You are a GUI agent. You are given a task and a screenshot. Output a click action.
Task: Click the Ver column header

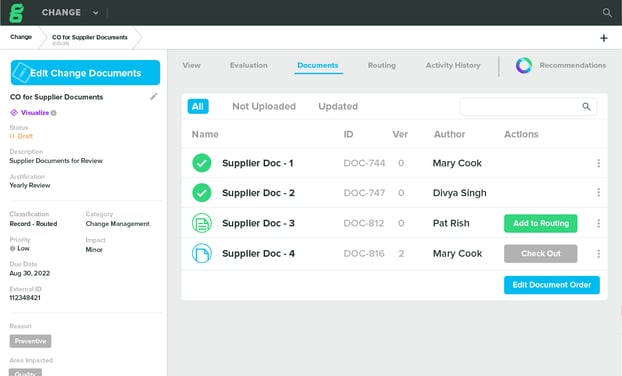pos(400,134)
